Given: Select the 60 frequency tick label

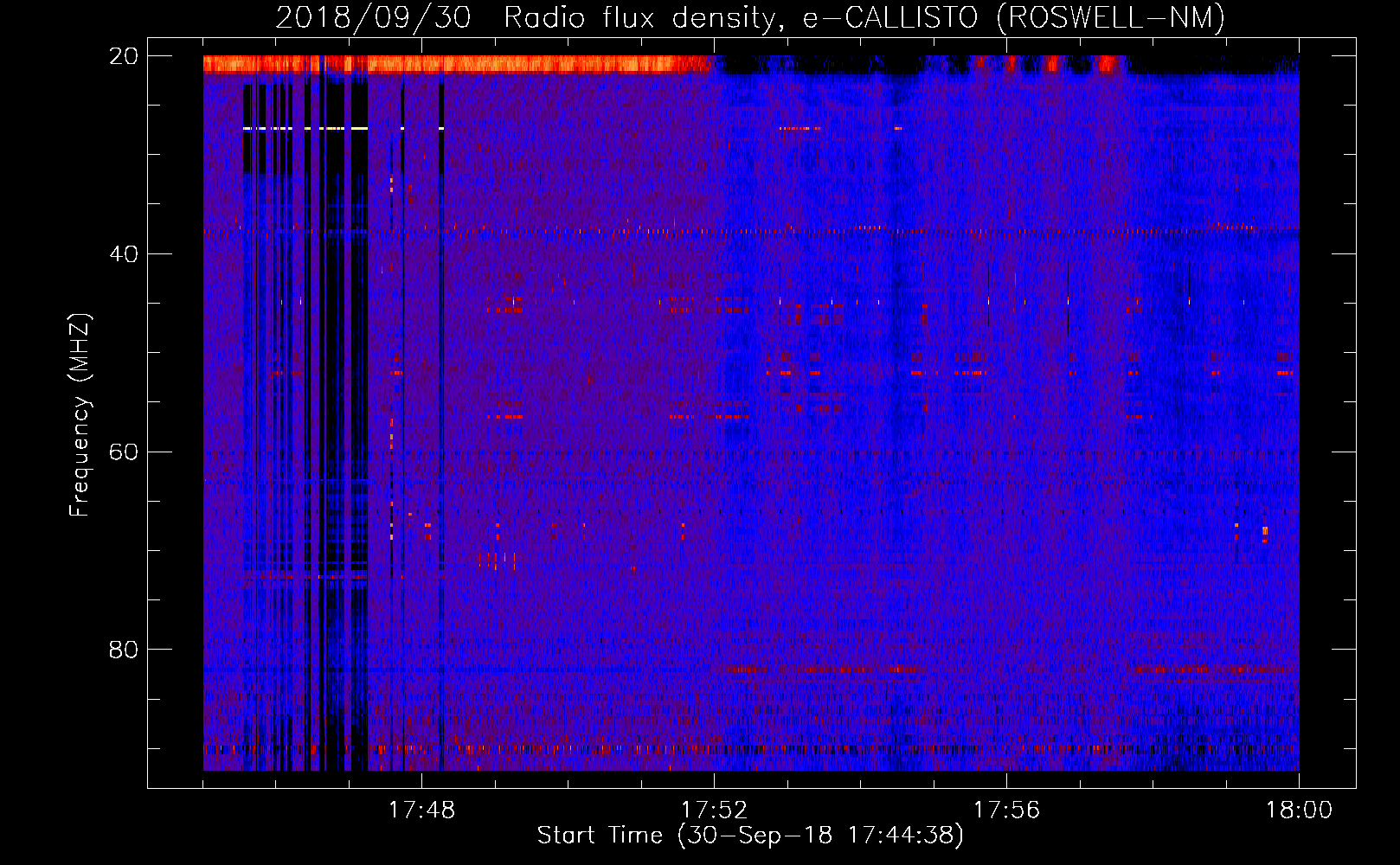Looking at the screenshot, I should (x=123, y=452).
